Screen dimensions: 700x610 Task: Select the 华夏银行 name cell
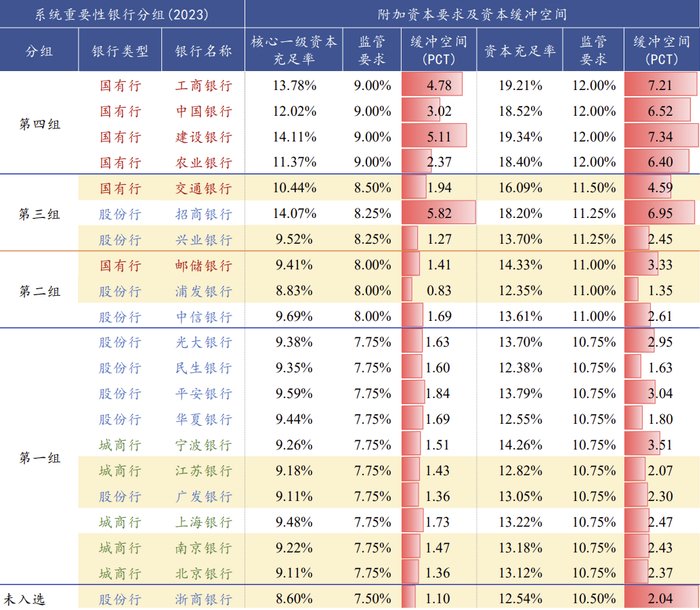pos(204,419)
